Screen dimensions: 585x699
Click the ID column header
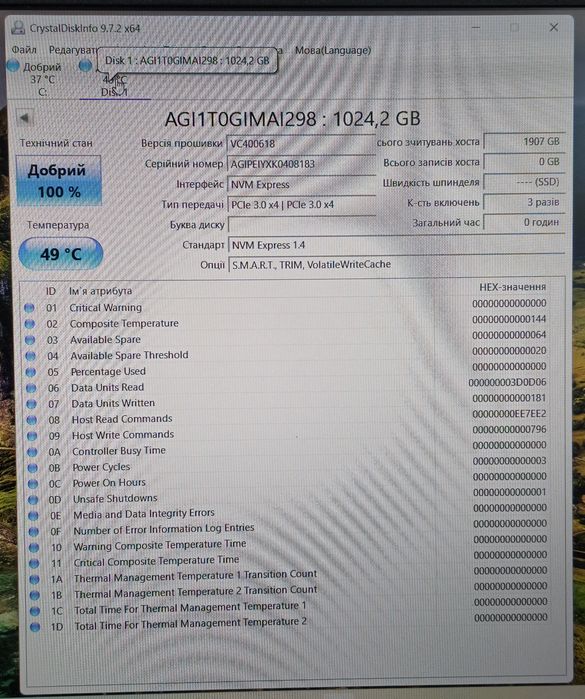point(50,291)
